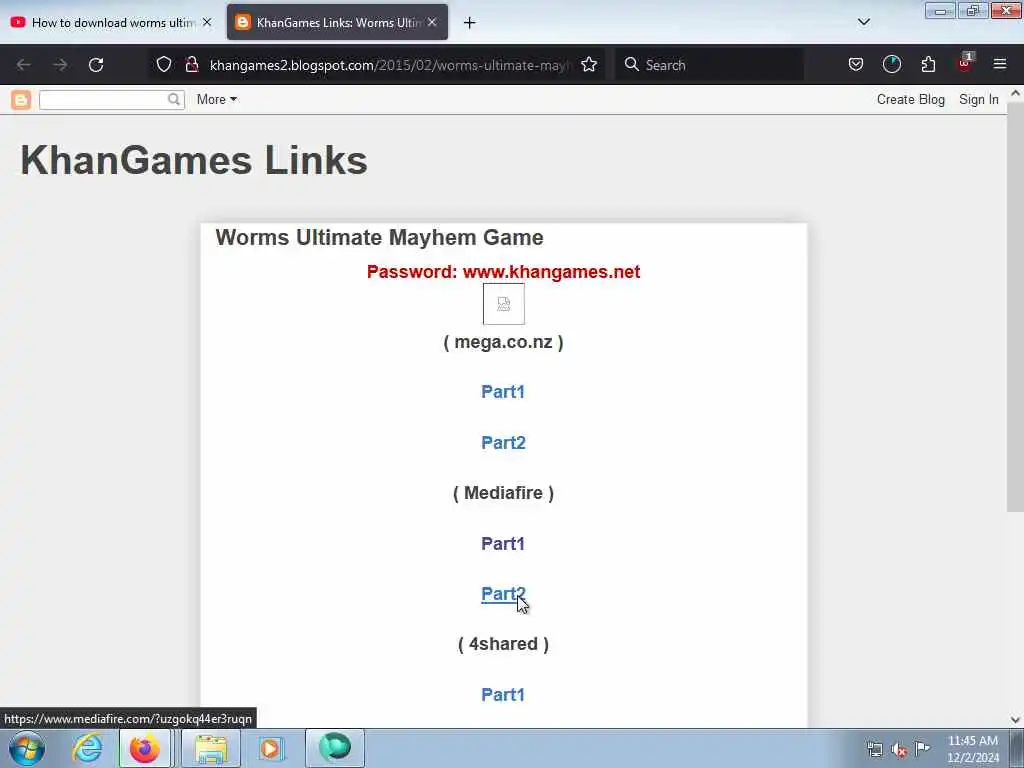1024x768 pixels.
Task: Bookmark this page with the star icon
Action: coord(589,65)
